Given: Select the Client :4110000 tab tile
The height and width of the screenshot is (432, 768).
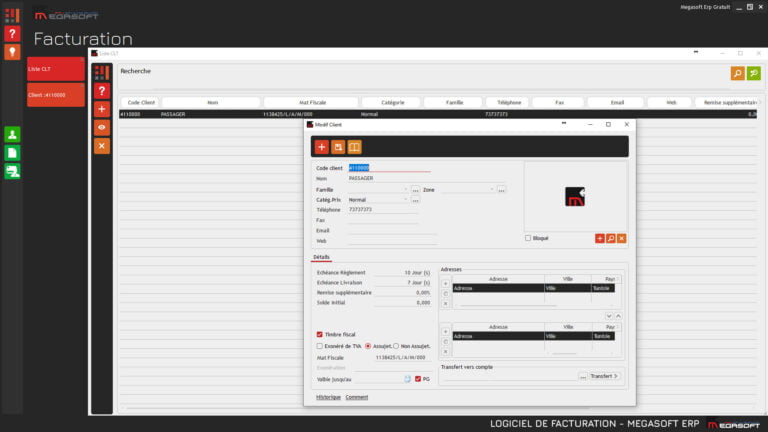Looking at the screenshot, I should pyautogui.click(x=56, y=95).
